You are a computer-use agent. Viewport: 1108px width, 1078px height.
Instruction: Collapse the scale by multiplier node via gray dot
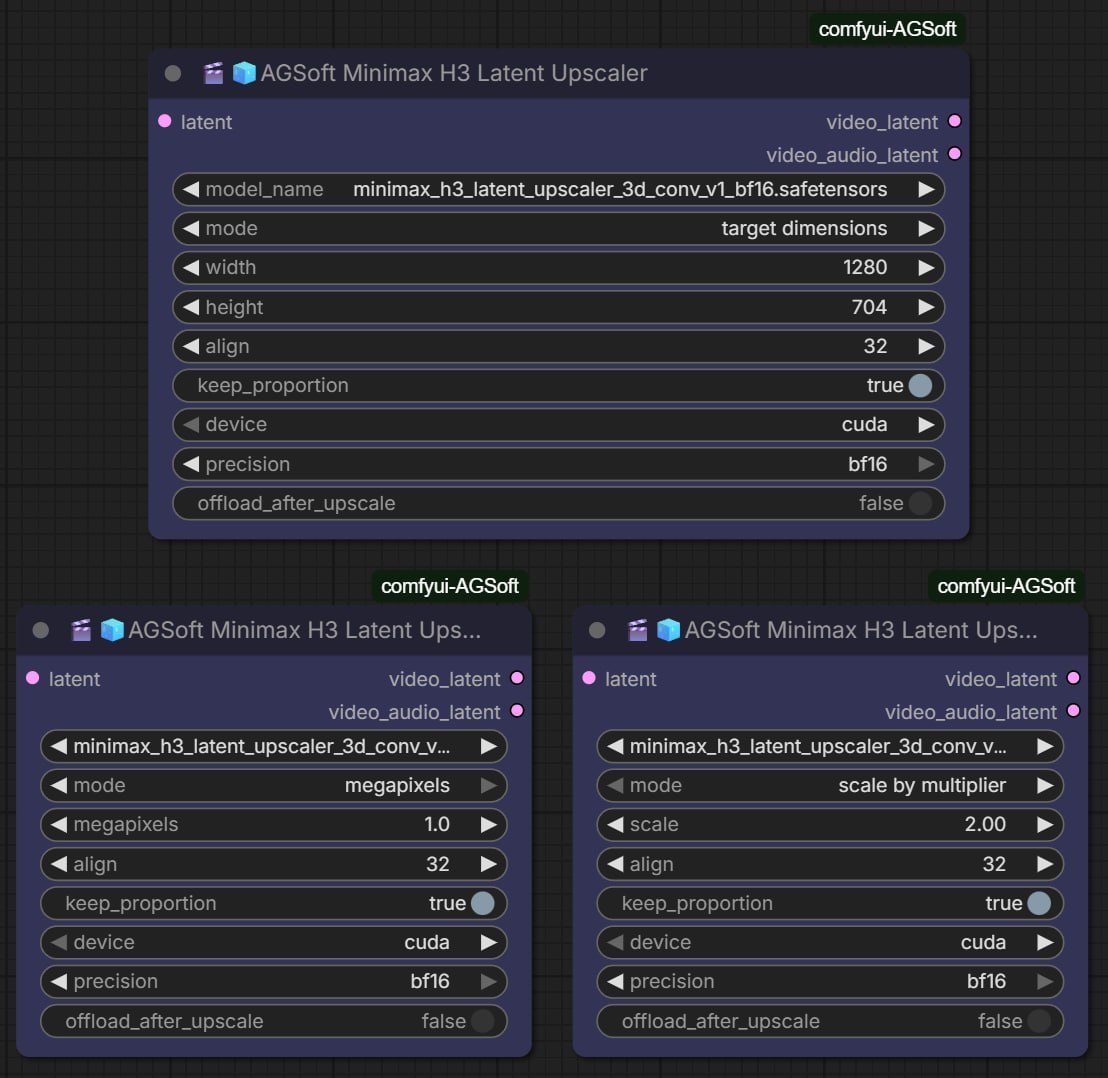click(597, 630)
